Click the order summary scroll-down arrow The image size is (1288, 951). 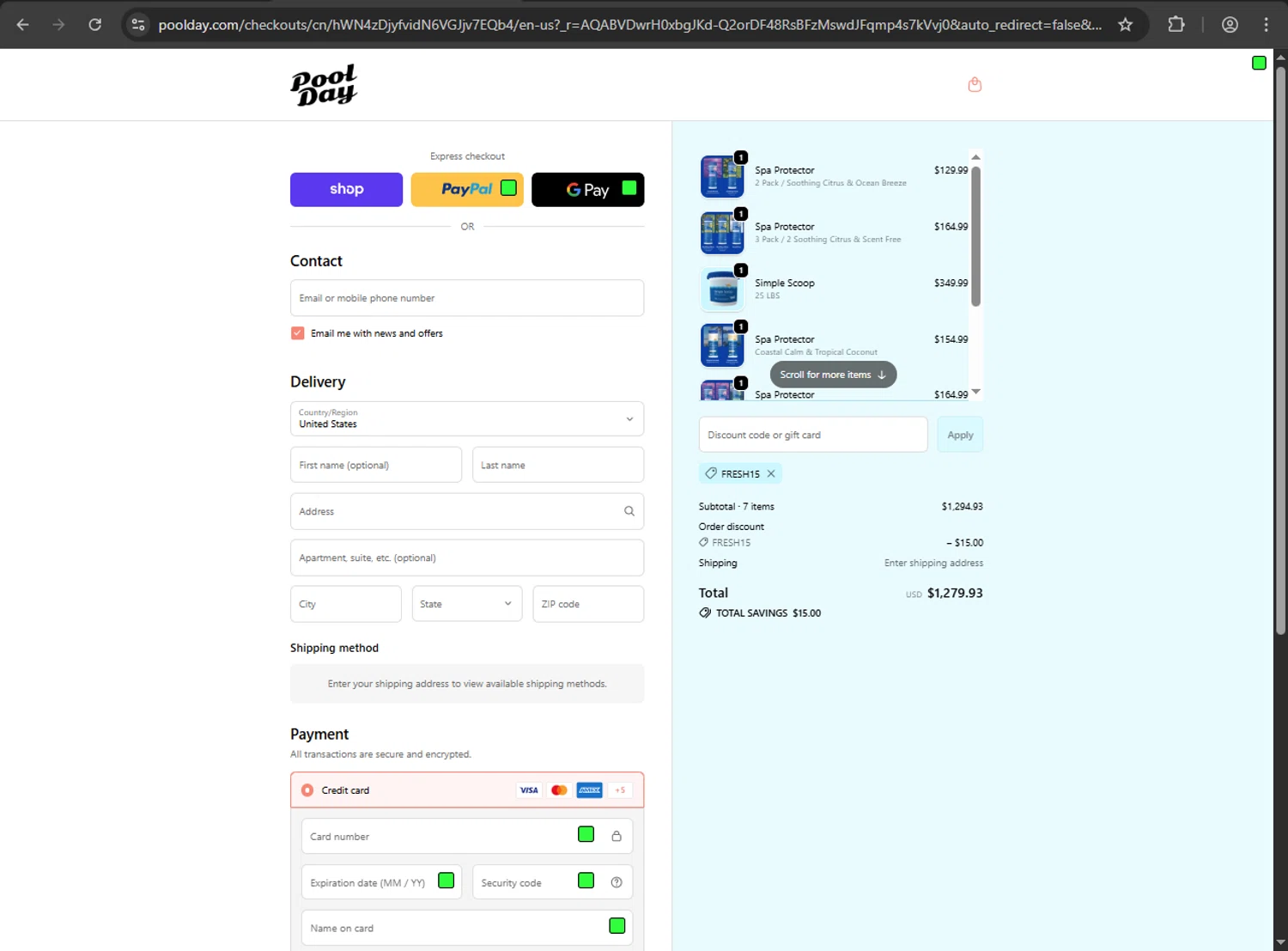[975, 392]
